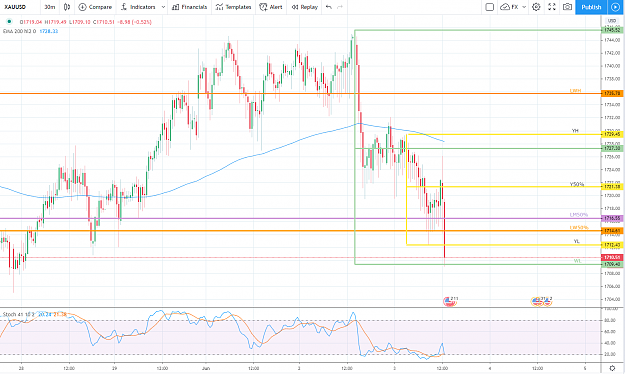Open the economic event flag near 12:00
Viewport: 625px width, 374px height.
(x=449, y=302)
